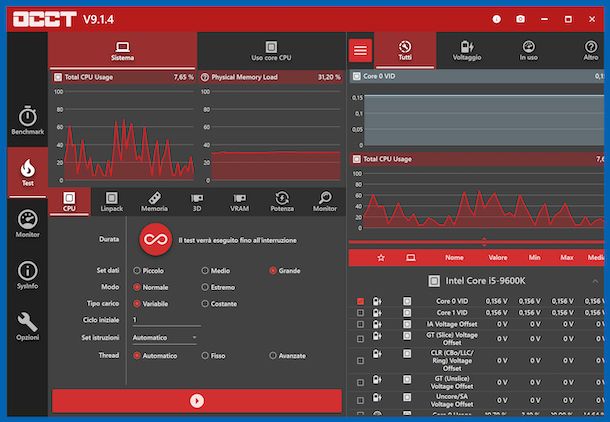
Task: Open the Set istruzioni Automatico dropdown
Action: (165, 338)
